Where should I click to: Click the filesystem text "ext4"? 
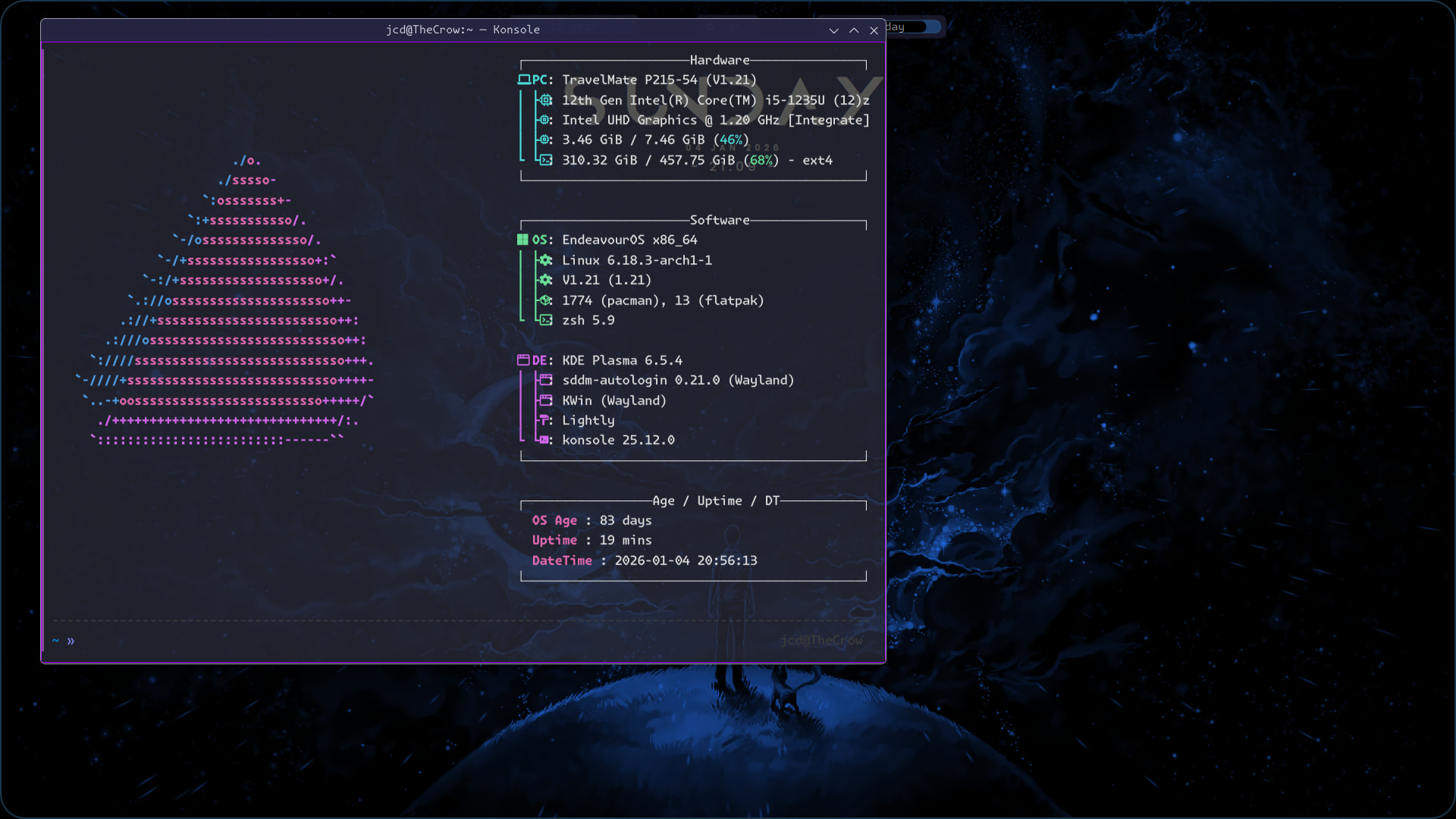[817, 160]
